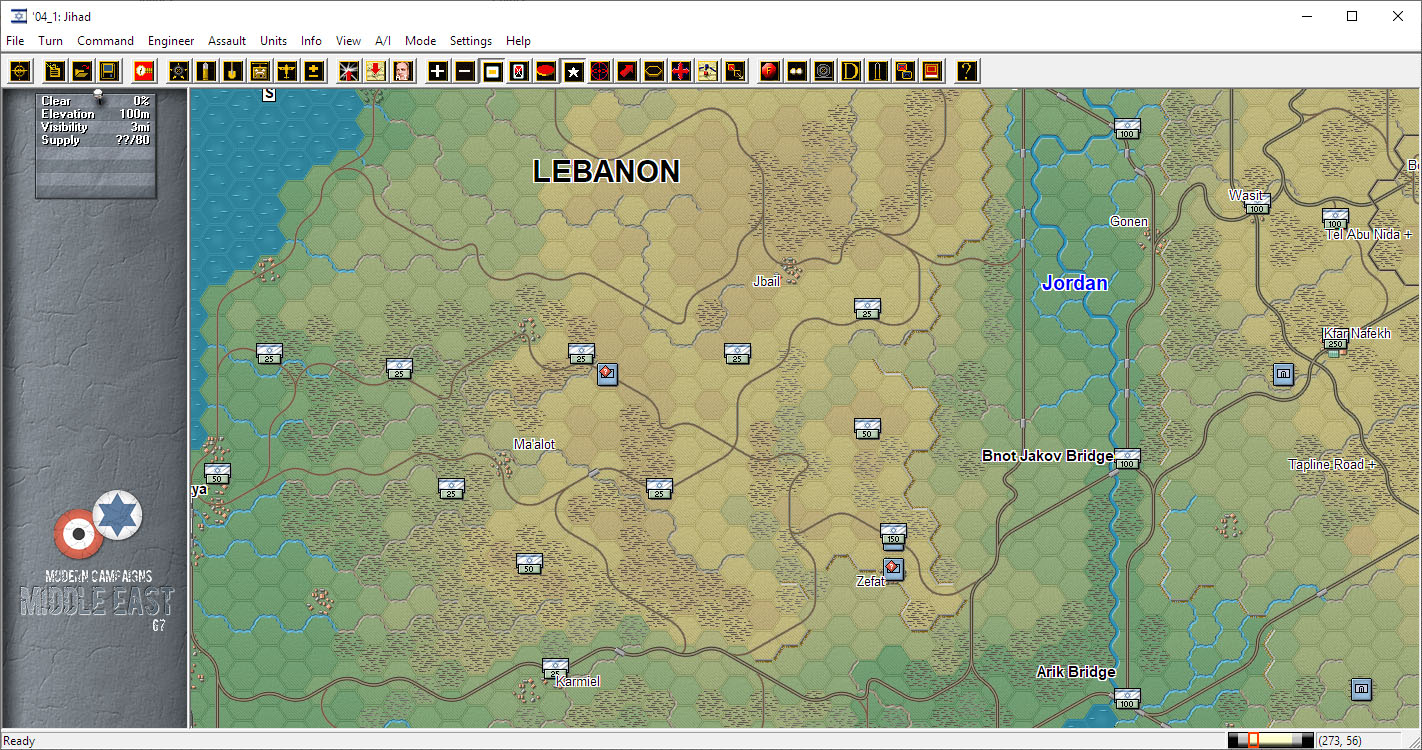Select the Wasit 100 objective flag
This screenshot has height=750, width=1422.
click(x=1257, y=204)
